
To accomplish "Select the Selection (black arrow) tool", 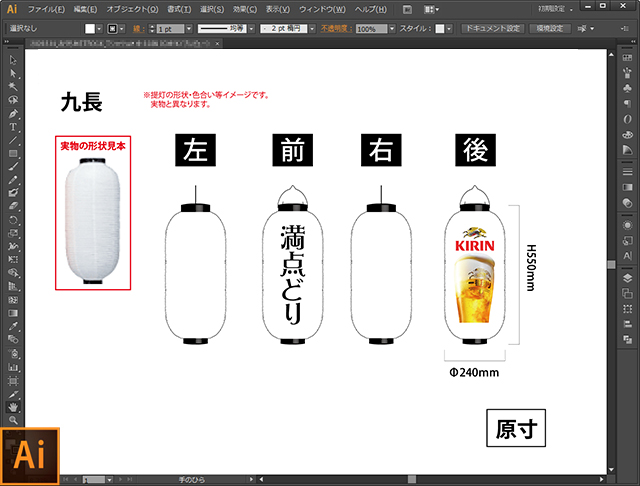I will (12, 61).
